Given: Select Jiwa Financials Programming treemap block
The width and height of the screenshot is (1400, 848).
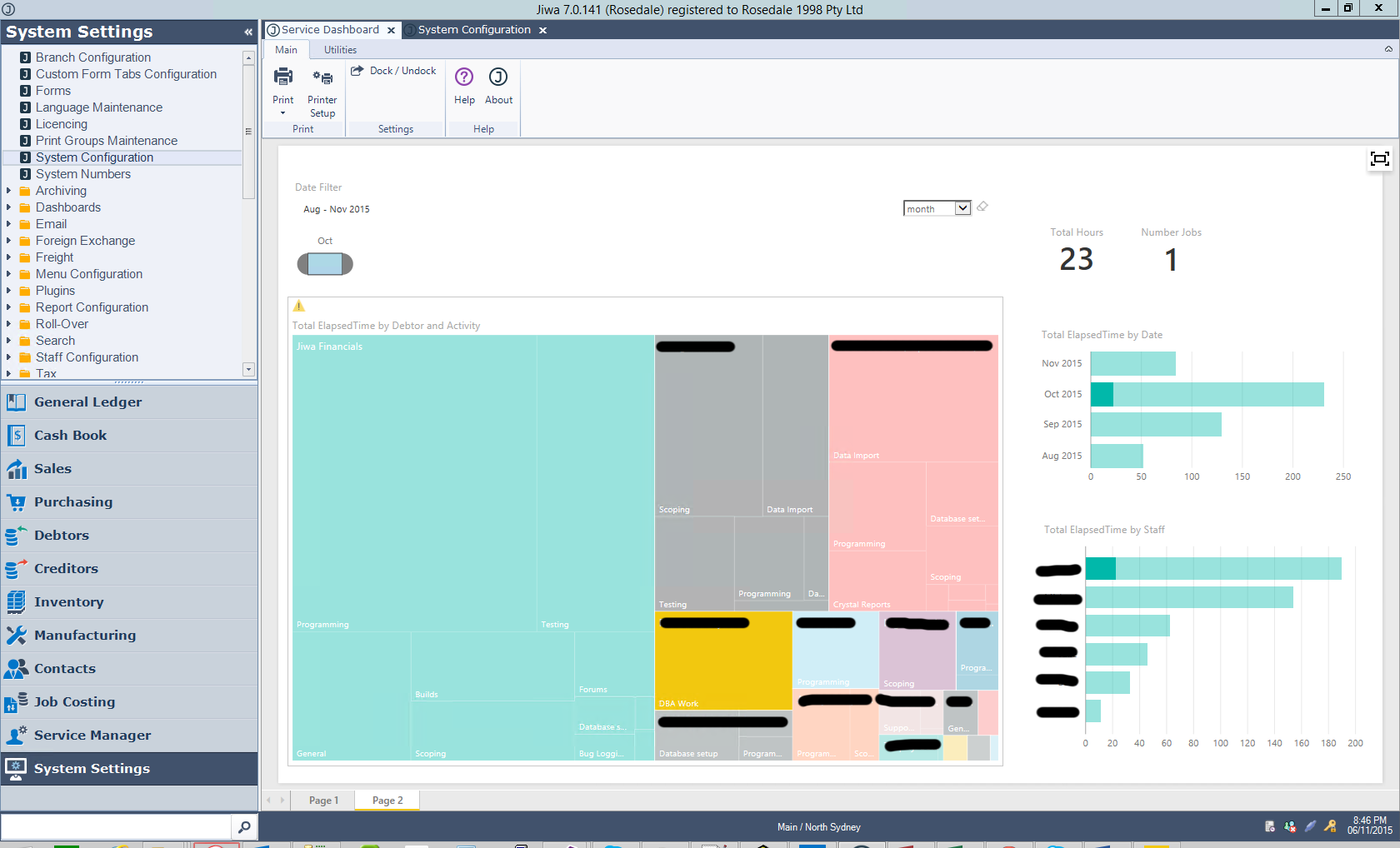Looking at the screenshot, I should pos(414,483).
